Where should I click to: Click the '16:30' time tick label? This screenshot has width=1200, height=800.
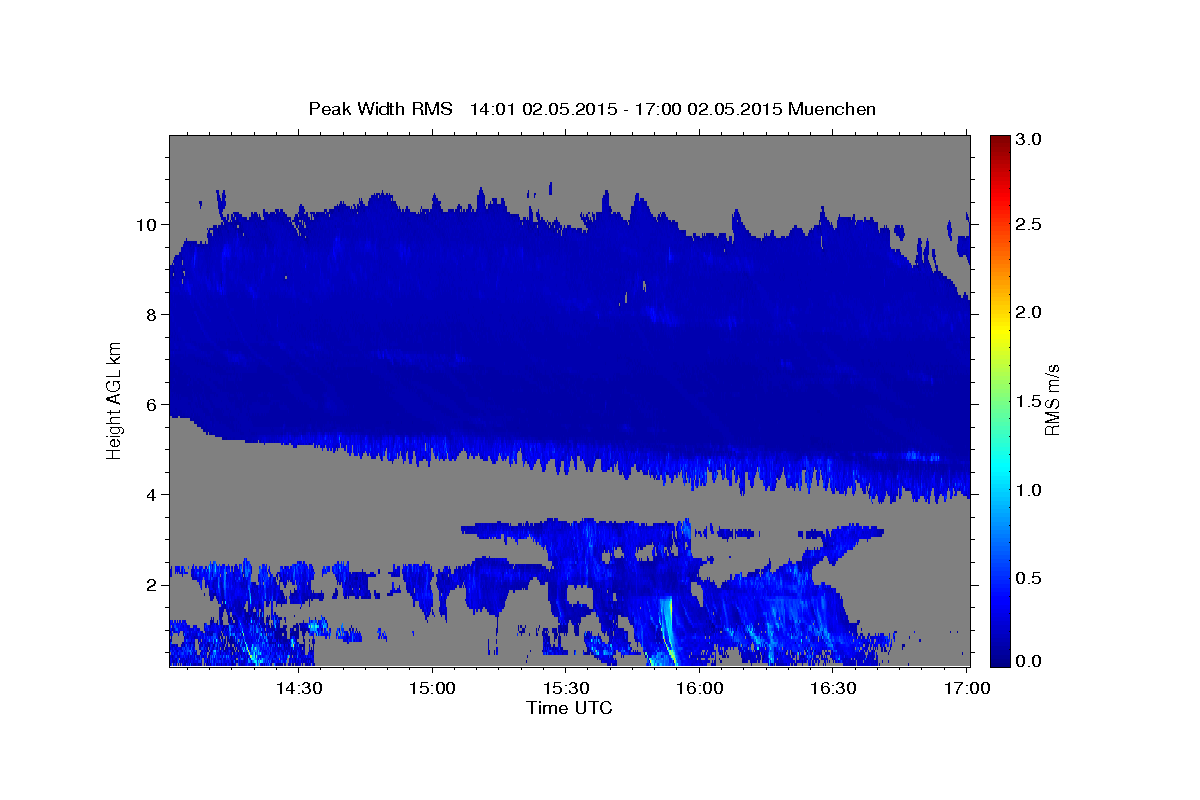833,689
